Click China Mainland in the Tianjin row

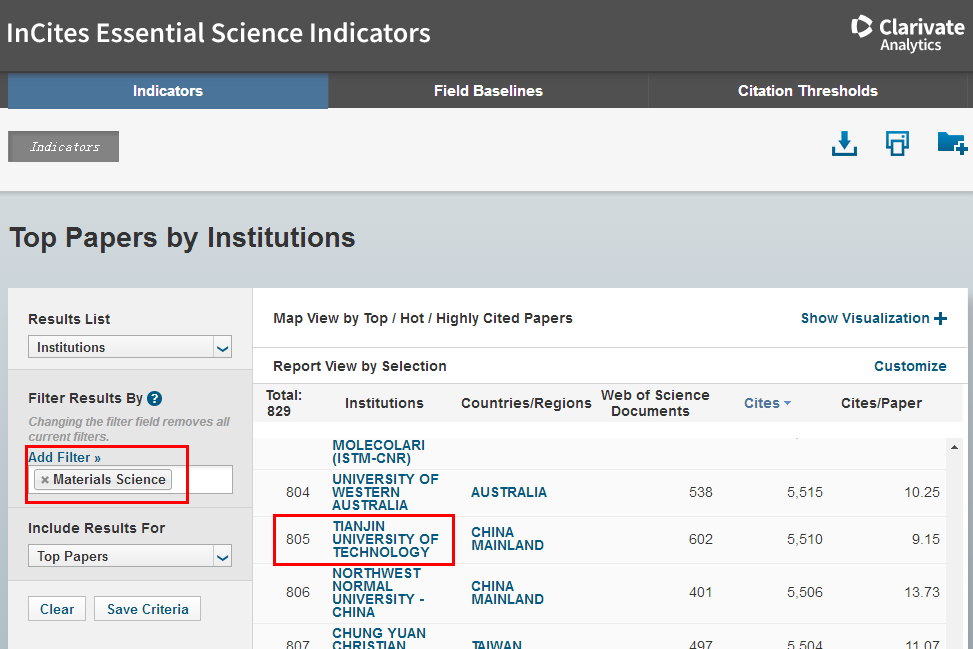[507, 539]
